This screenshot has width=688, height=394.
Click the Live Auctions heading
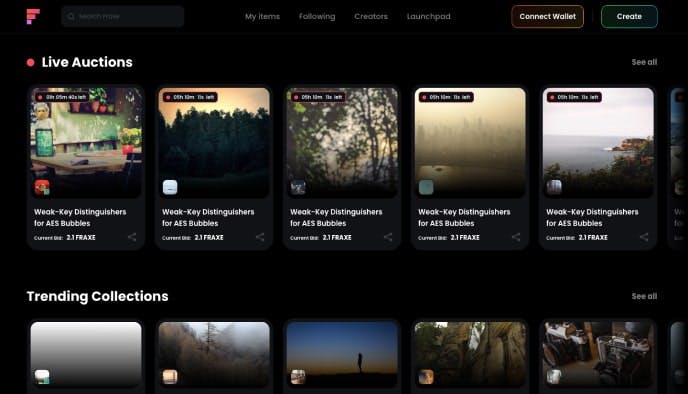(87, 62)
